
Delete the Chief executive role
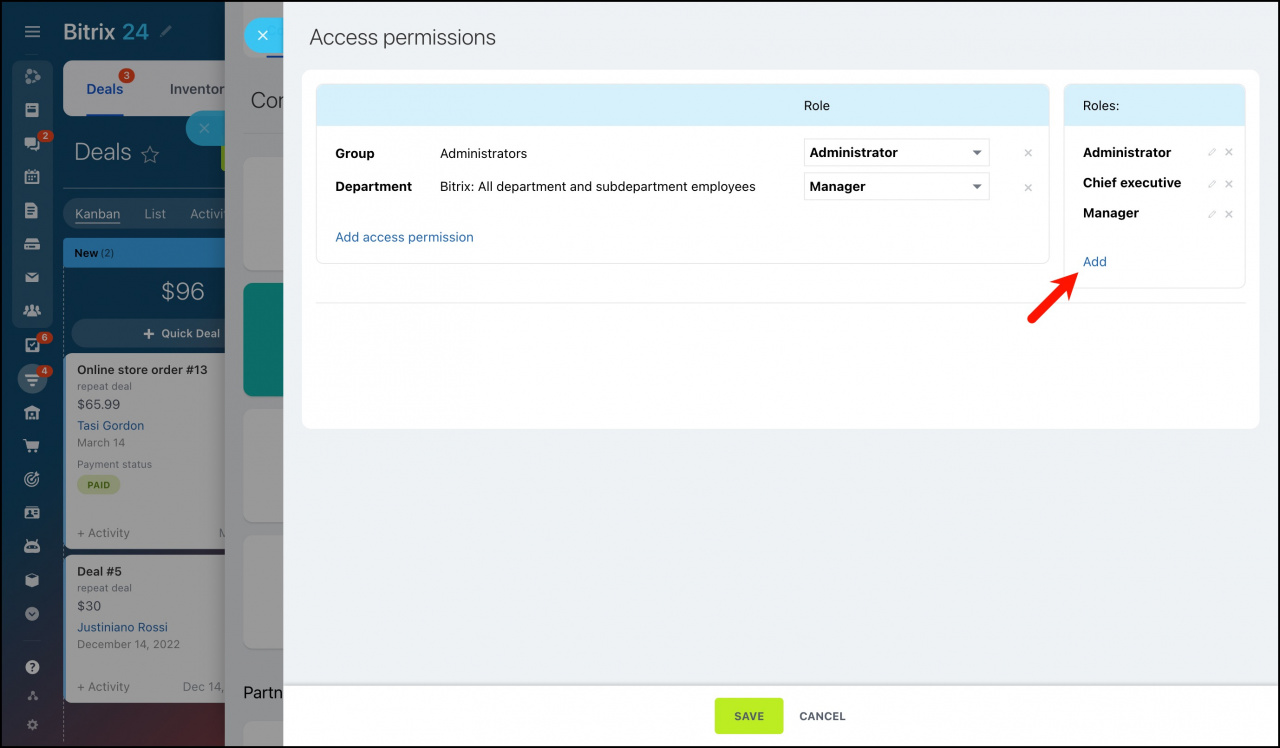coord(1229,184)
